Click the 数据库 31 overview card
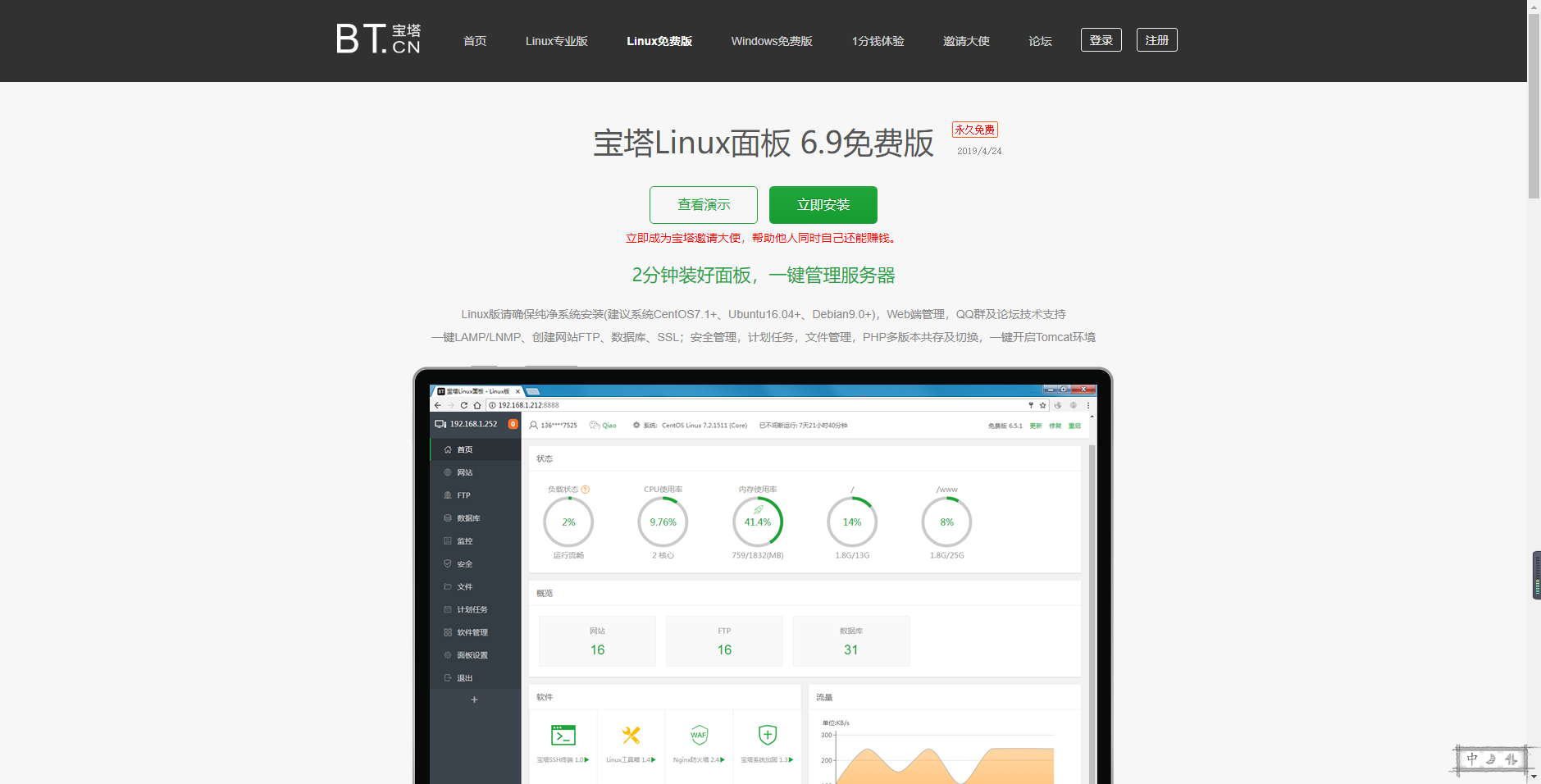The height and width of the screenshot is (784, 1541). click(851, 641)
